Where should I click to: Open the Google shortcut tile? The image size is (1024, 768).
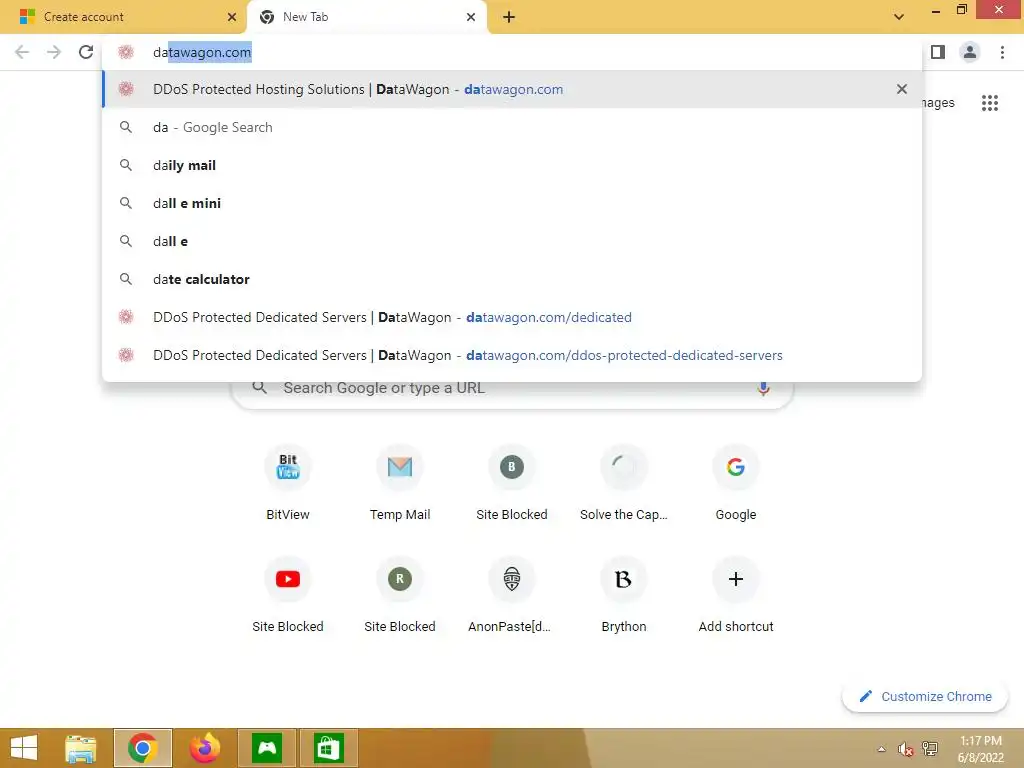click(736, 483)
